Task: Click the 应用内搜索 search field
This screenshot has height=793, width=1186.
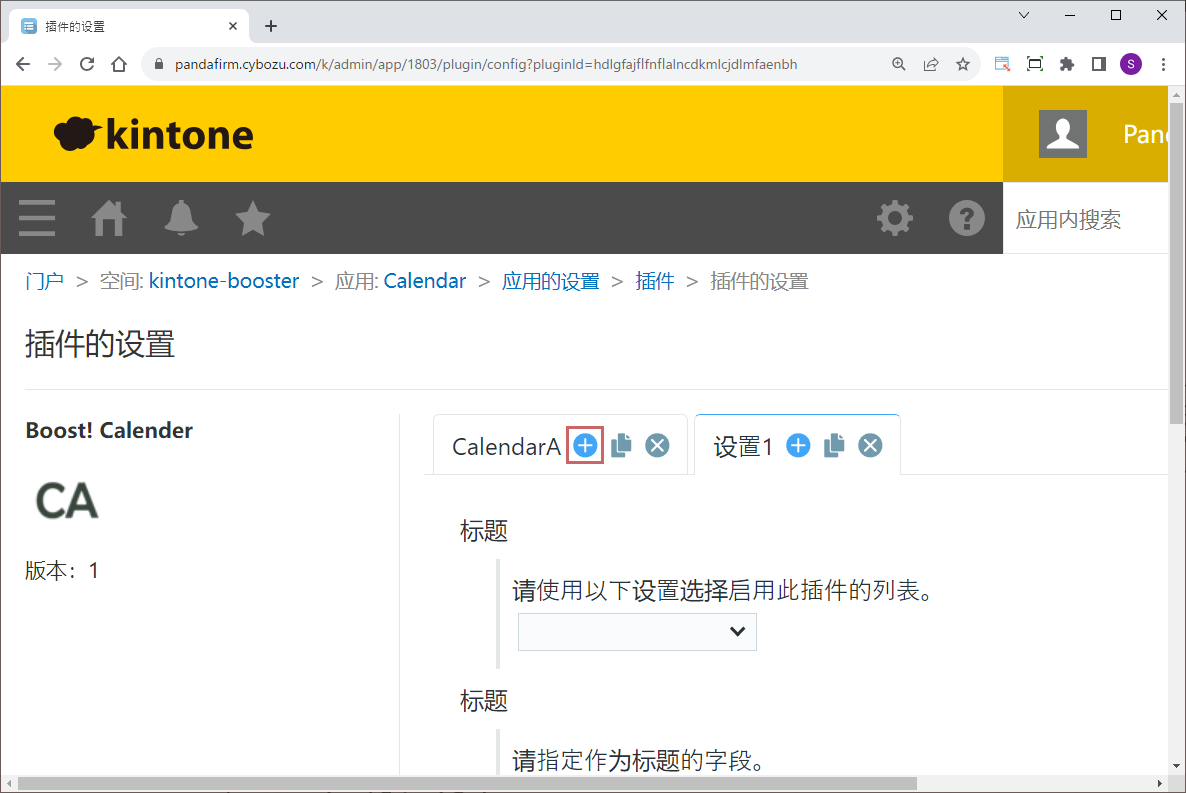Action: [1085, 220]
